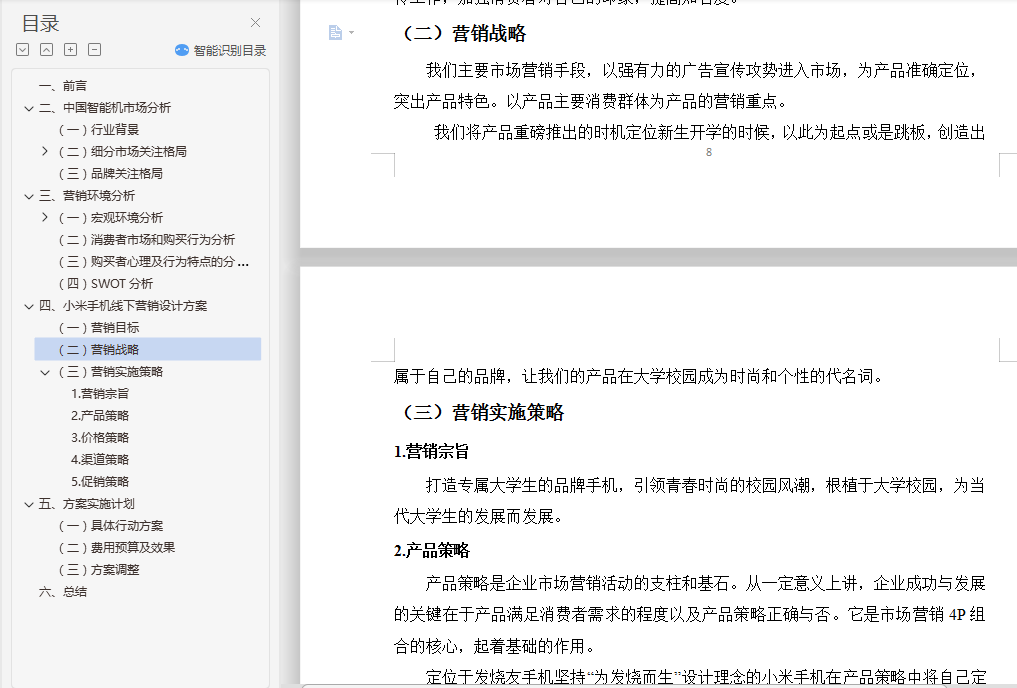This screenshot has height=688, width=1017.
Task: Collapse the 二、中国智能机市场分析 section
Action: 29,108
